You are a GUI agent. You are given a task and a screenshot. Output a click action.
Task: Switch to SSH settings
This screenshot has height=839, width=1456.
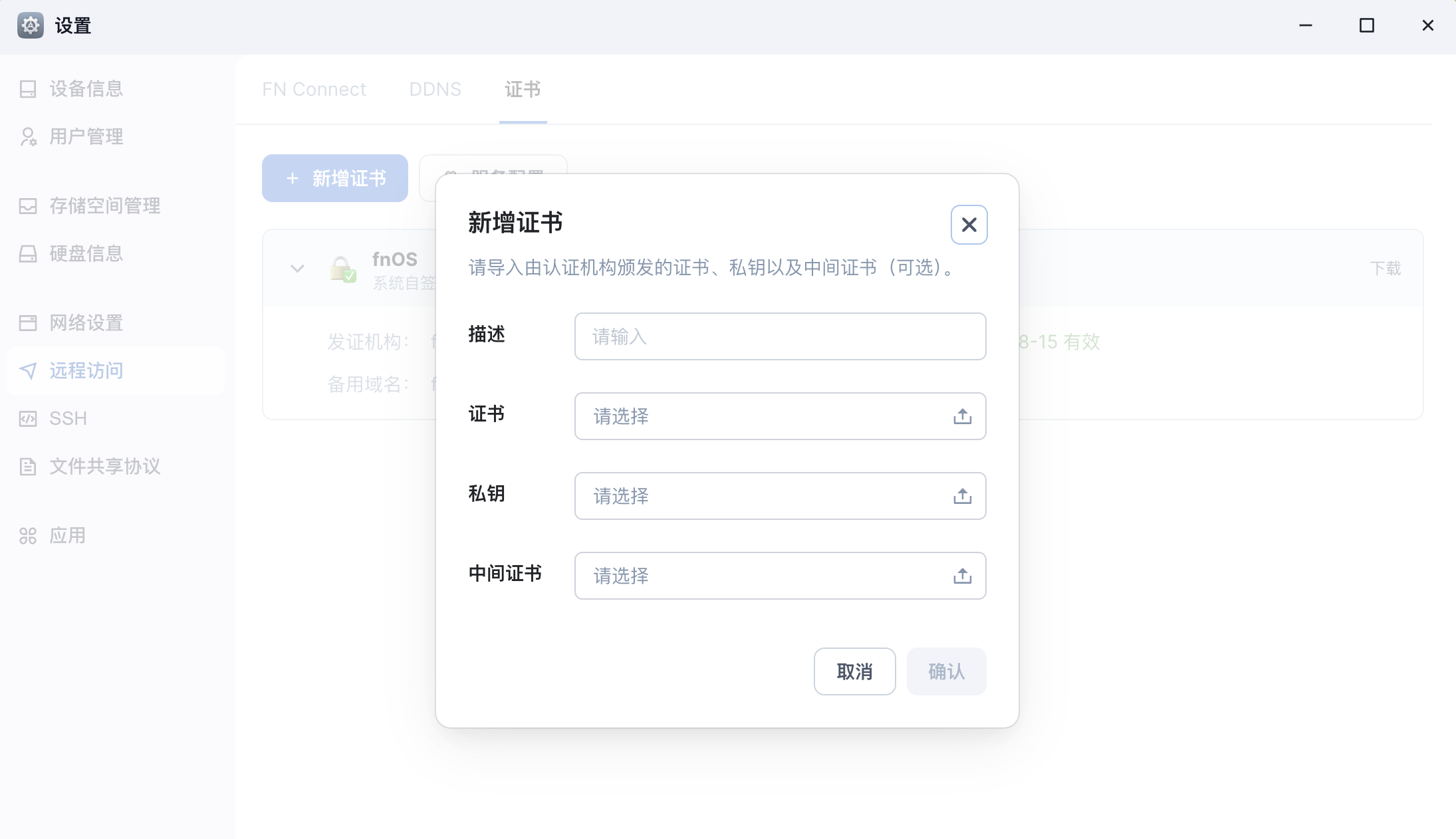pos(67,418)
